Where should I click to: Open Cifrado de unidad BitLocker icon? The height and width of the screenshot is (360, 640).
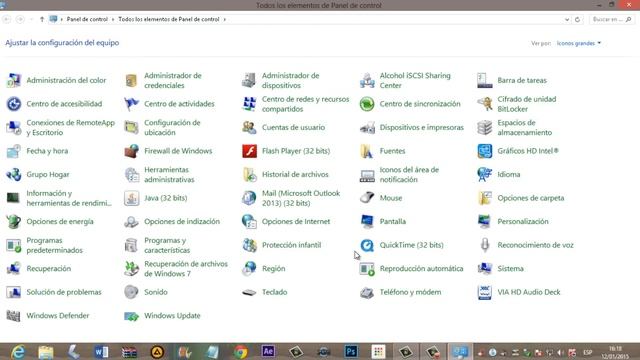(x=484, y=104)
